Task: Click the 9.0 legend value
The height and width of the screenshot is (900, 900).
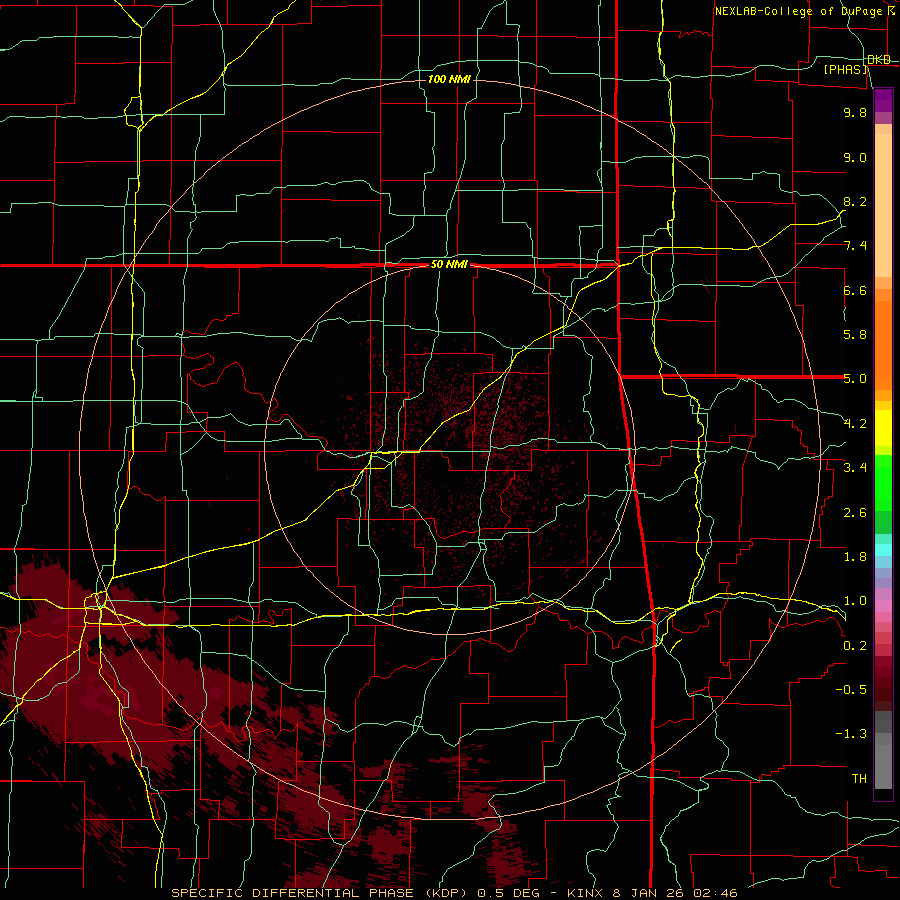Action: point(855,157)
